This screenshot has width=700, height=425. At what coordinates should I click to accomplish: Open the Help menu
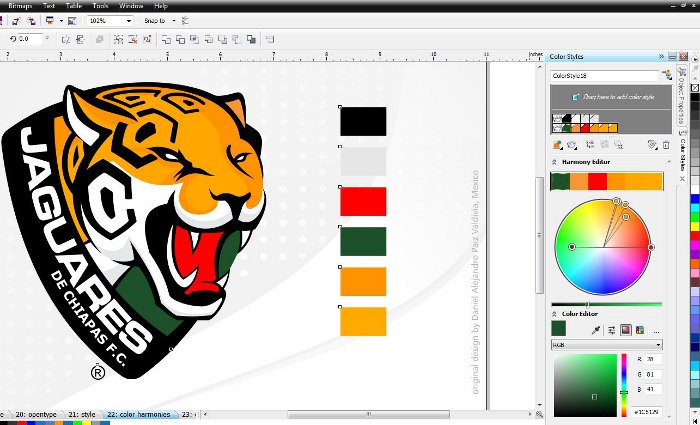click(x=161, y=6)
